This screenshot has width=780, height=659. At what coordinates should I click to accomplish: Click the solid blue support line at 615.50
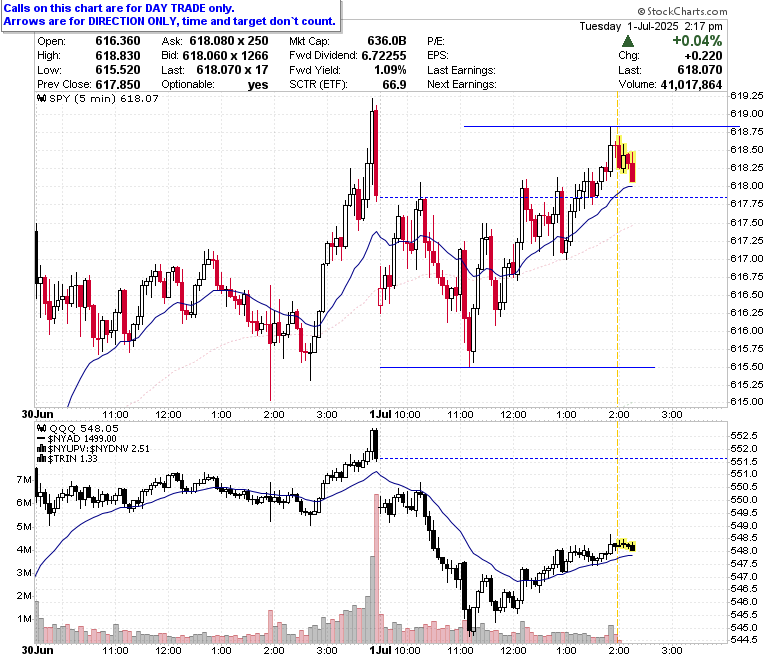coord(517,368)
